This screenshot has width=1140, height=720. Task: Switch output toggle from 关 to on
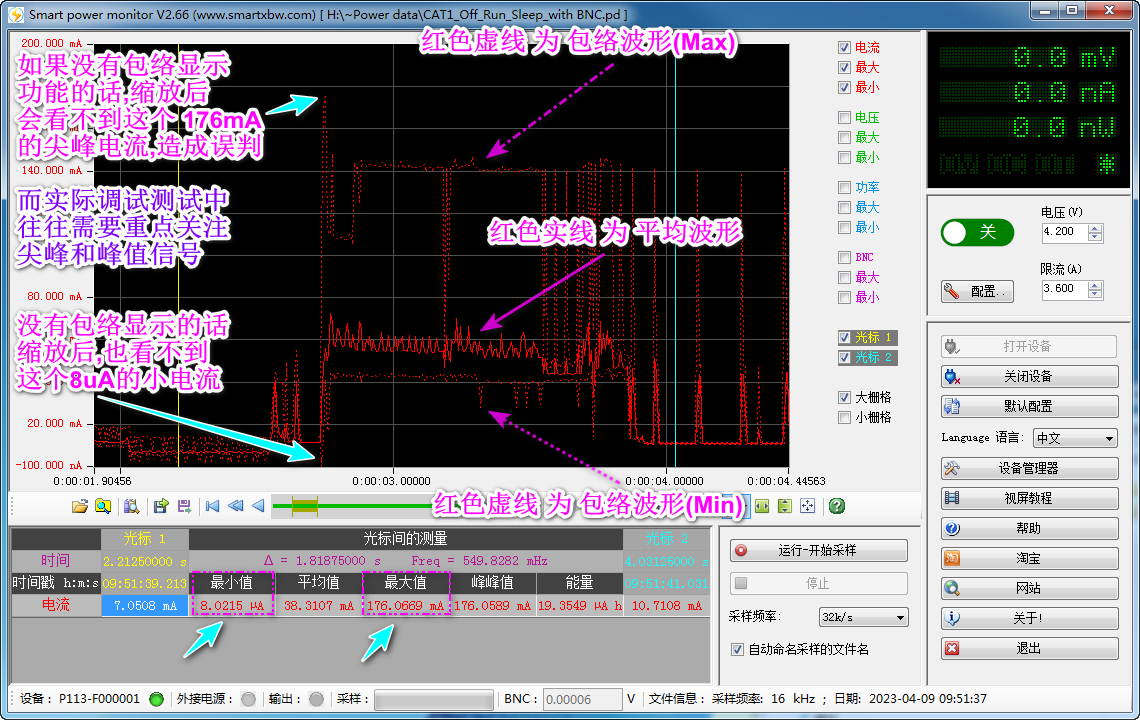click(977, 232)
